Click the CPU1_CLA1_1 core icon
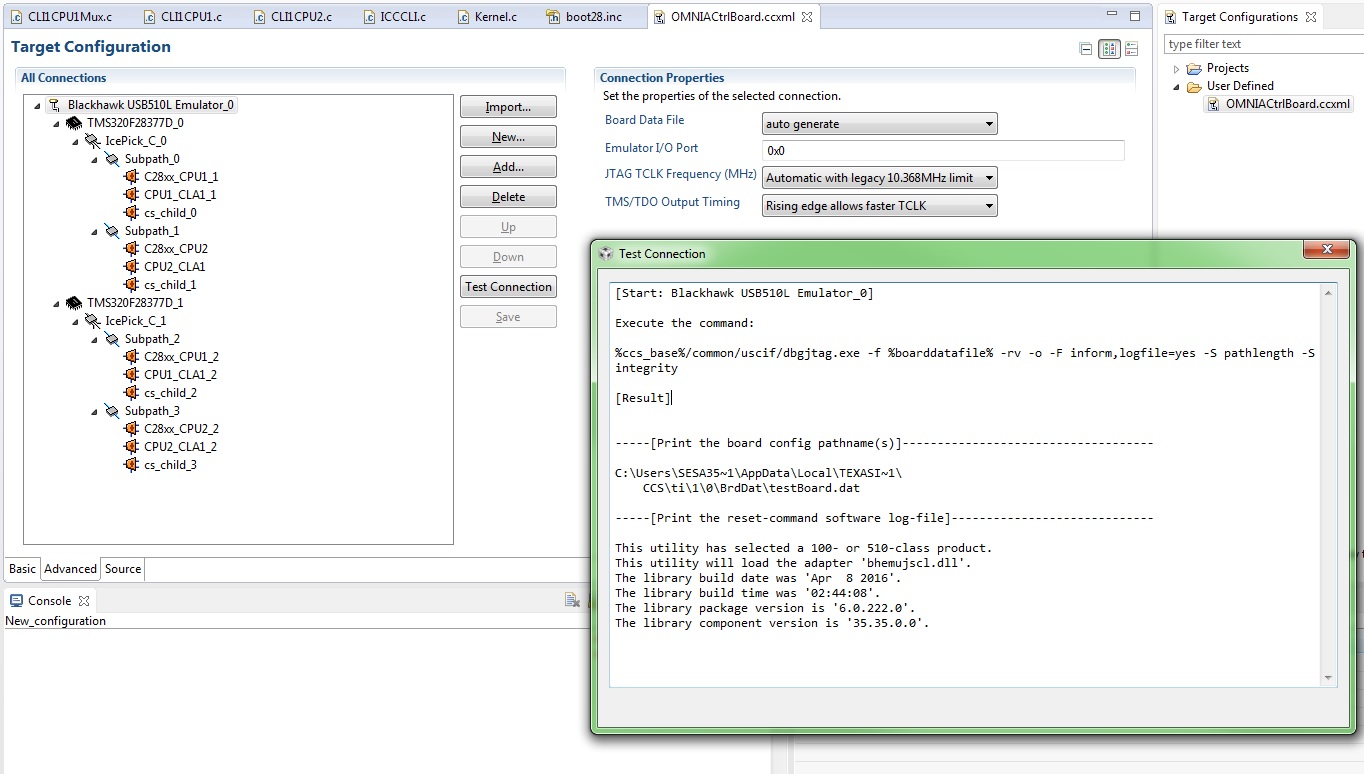1364x774 pixels. pos(131,195)
